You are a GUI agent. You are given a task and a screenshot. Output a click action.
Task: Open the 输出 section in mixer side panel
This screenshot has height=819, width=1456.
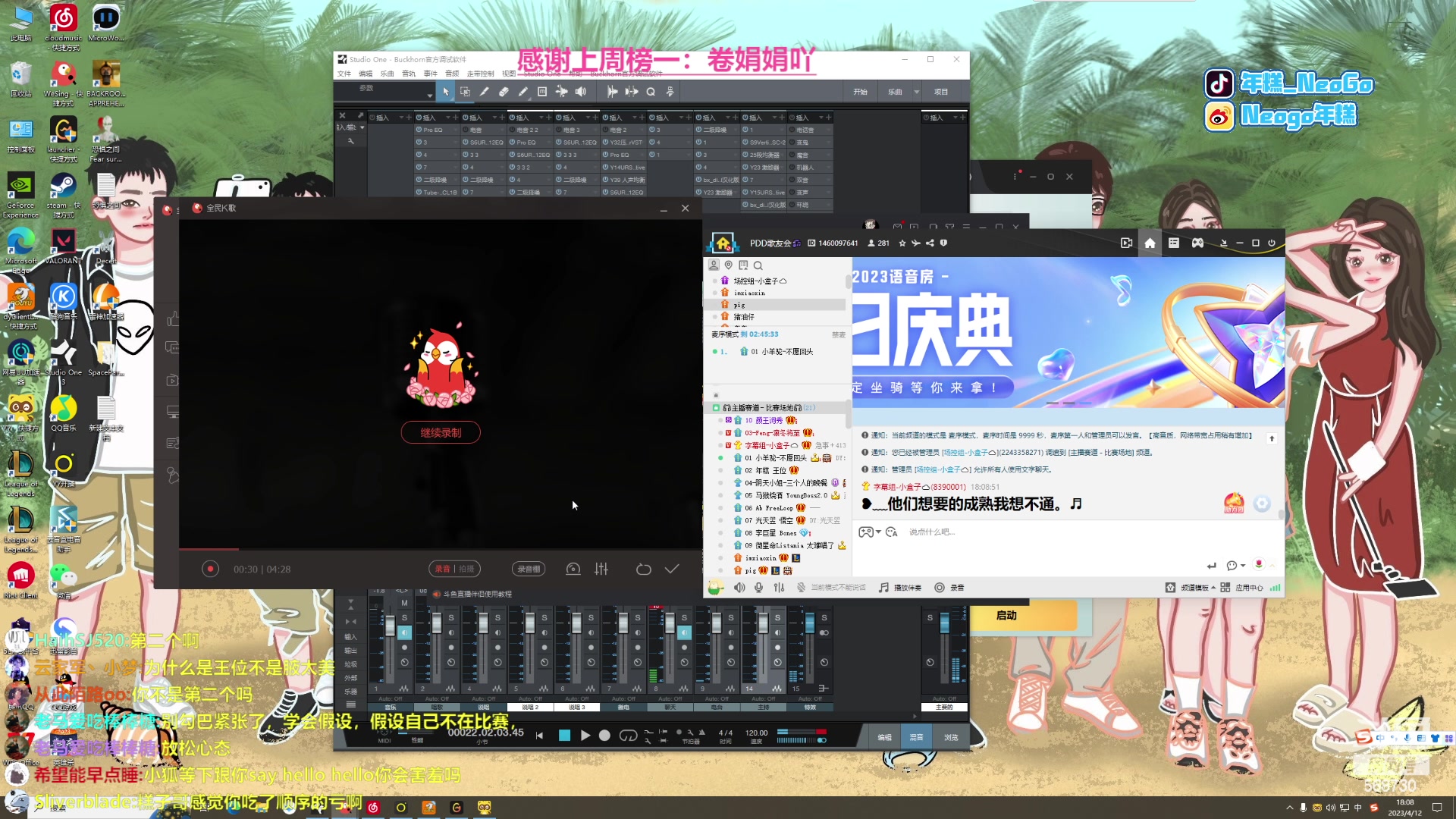(350, 651)
